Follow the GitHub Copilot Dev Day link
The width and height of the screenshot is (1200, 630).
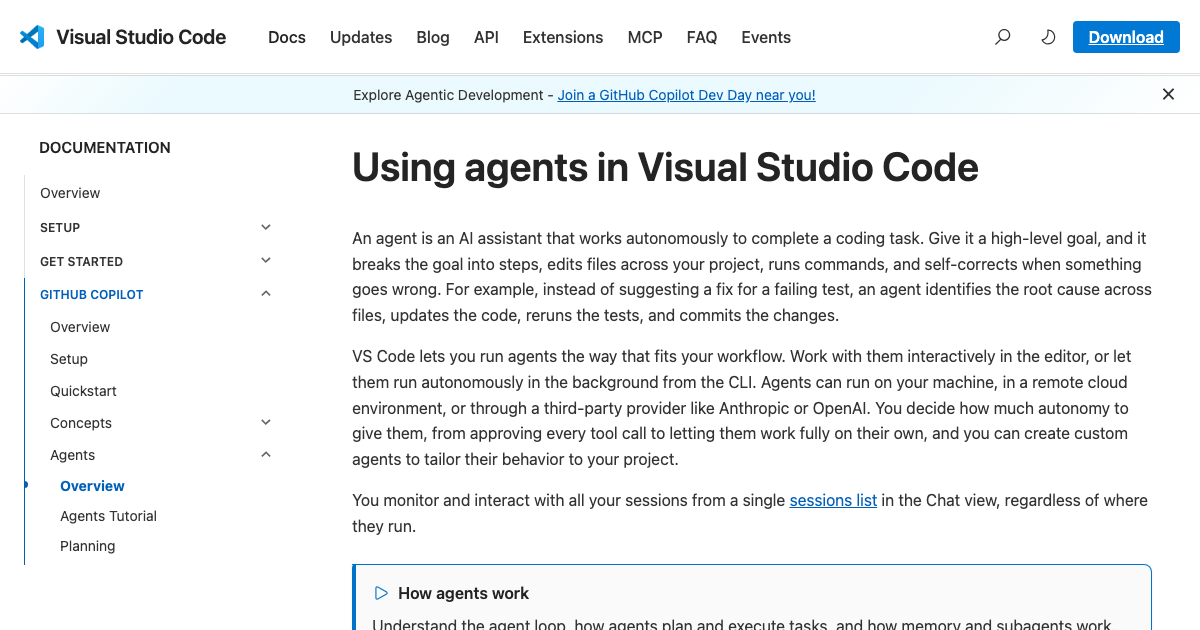686,95
